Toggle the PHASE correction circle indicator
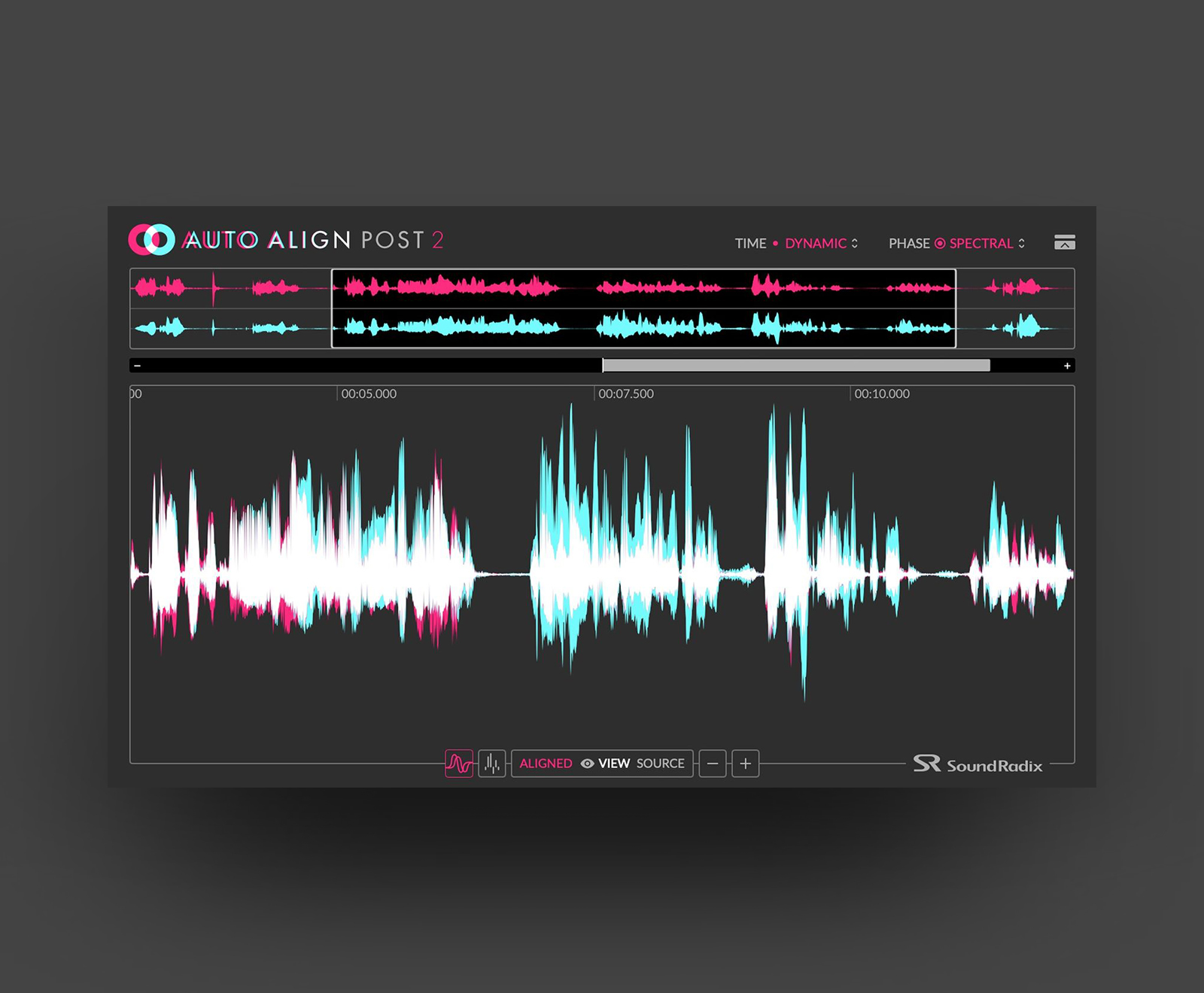The image size is (1204, 993). (x=940, y=243)
